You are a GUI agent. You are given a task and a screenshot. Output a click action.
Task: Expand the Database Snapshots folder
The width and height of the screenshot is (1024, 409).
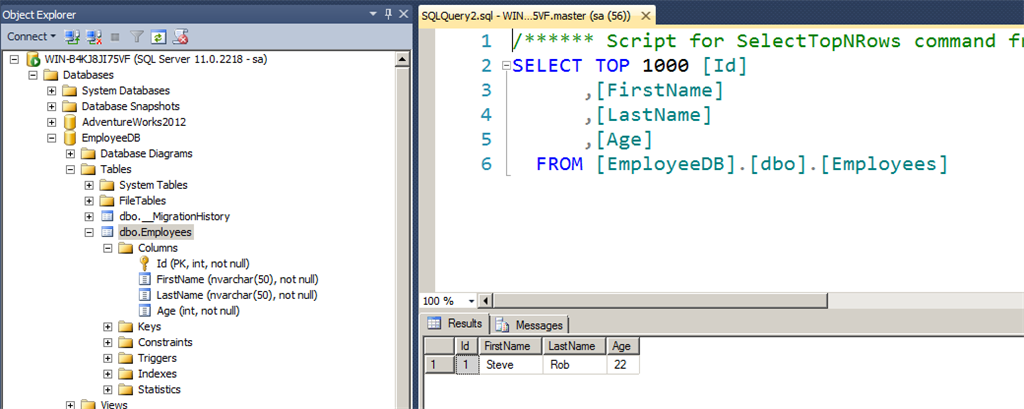52,106
